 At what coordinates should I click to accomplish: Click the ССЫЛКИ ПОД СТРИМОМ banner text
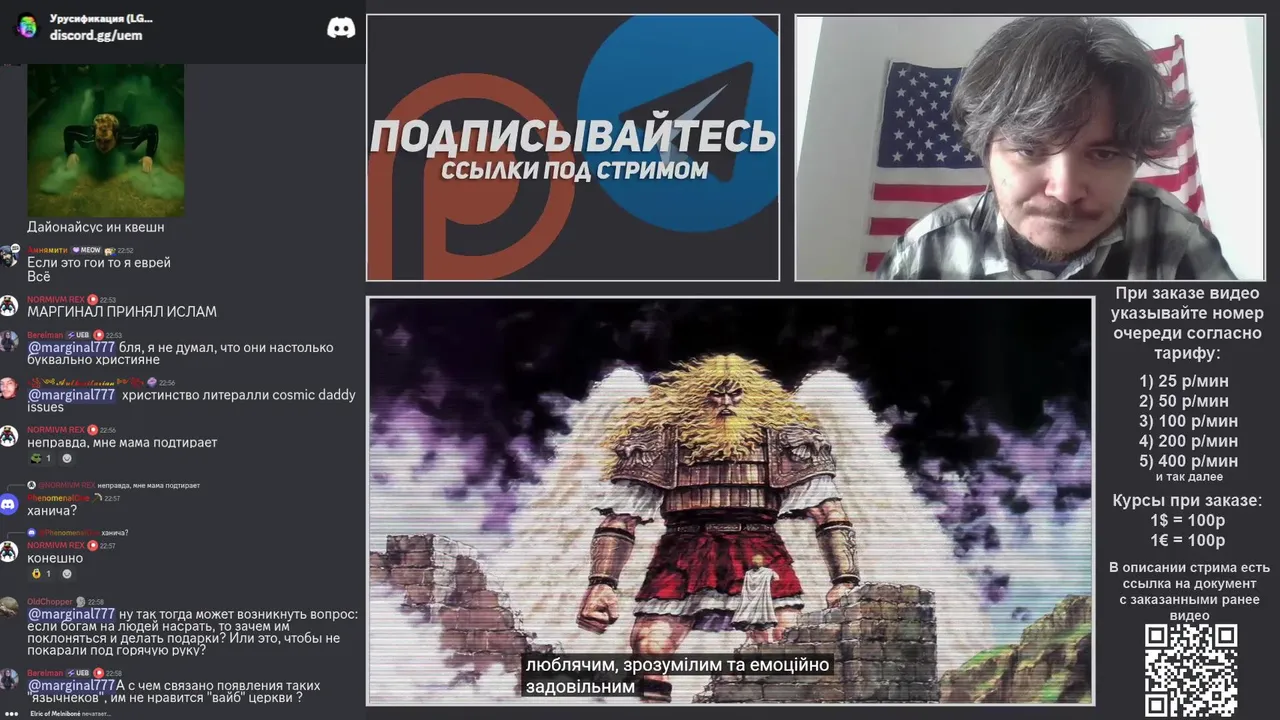coord(574,170)
